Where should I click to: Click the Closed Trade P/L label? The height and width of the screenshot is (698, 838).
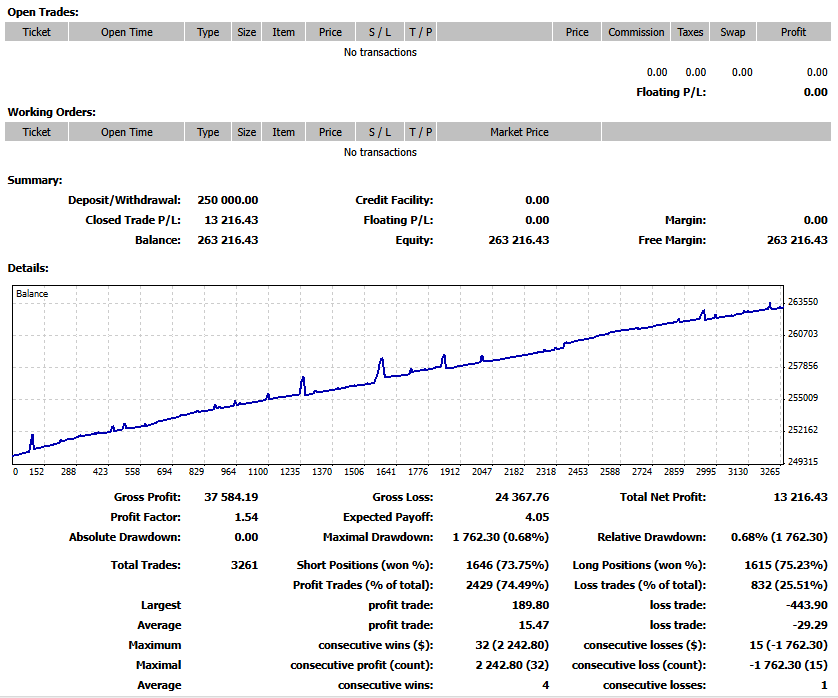[133, 220]
